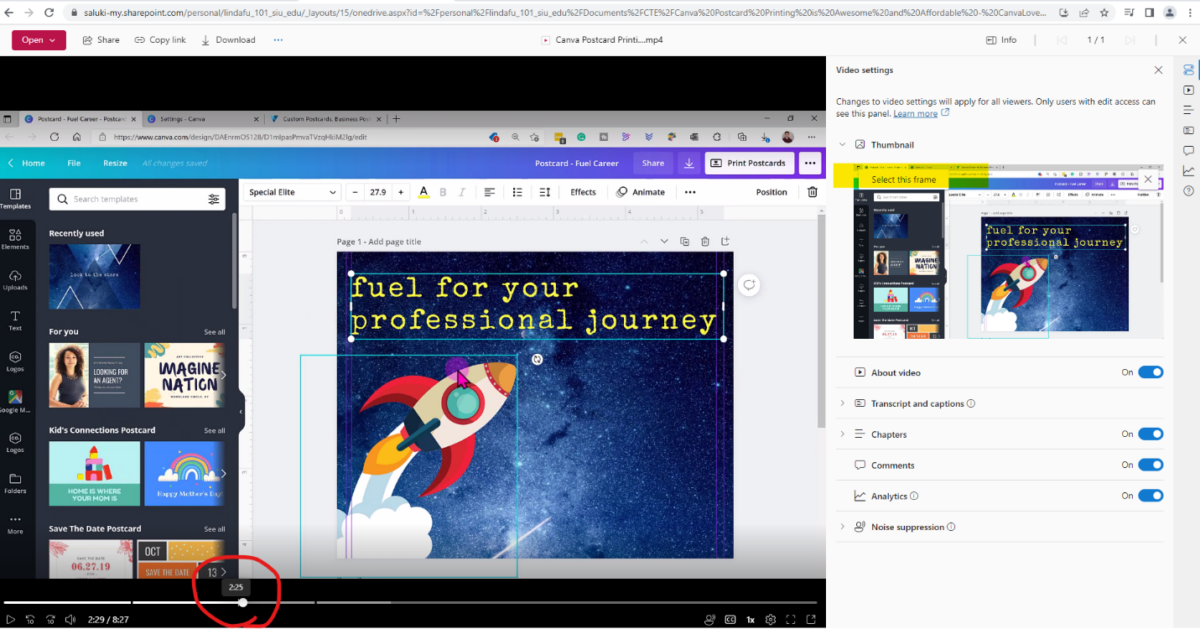Click the Print Postcards button

pos(749,162)
